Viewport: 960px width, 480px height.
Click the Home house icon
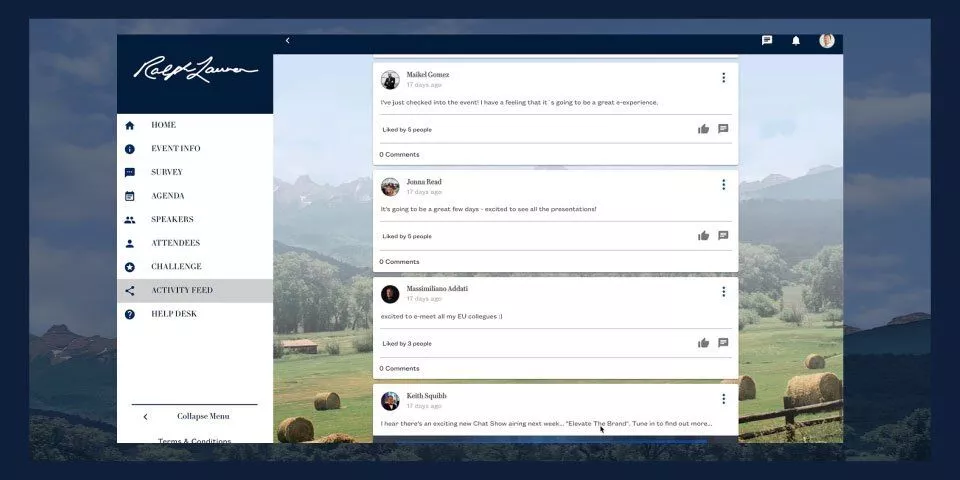(130, 125)
